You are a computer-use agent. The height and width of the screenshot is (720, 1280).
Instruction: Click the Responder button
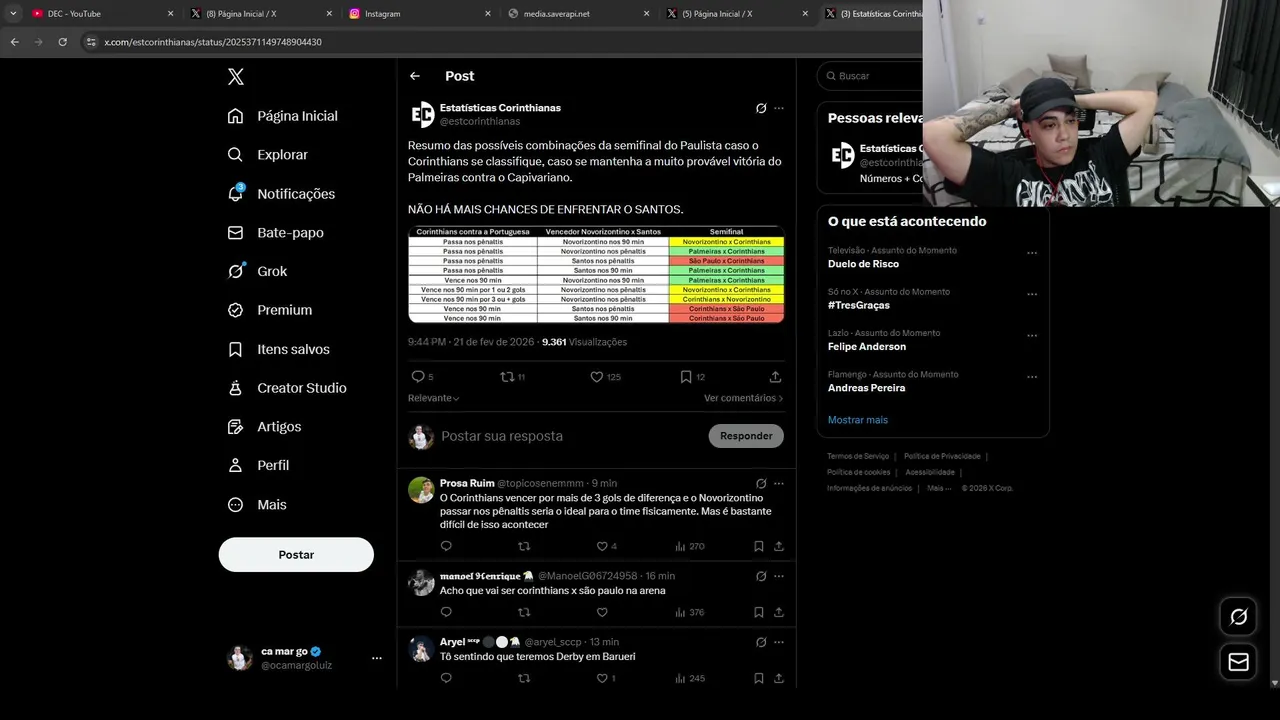[746, 436]
